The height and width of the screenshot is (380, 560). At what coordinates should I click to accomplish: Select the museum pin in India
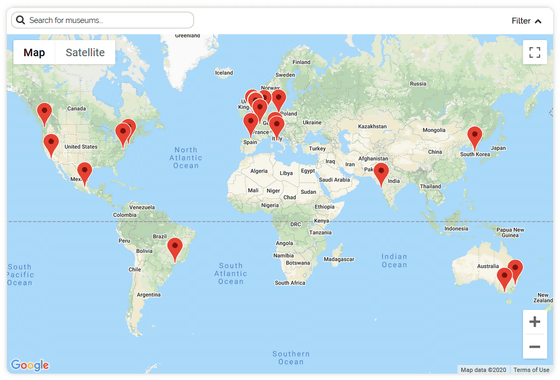[381, 175]
